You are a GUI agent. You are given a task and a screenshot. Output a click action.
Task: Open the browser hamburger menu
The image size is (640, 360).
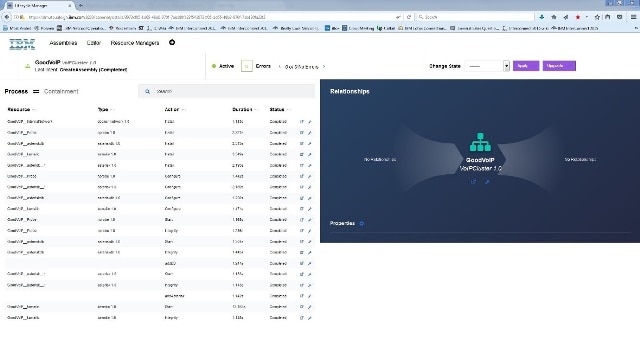point(633,17)
